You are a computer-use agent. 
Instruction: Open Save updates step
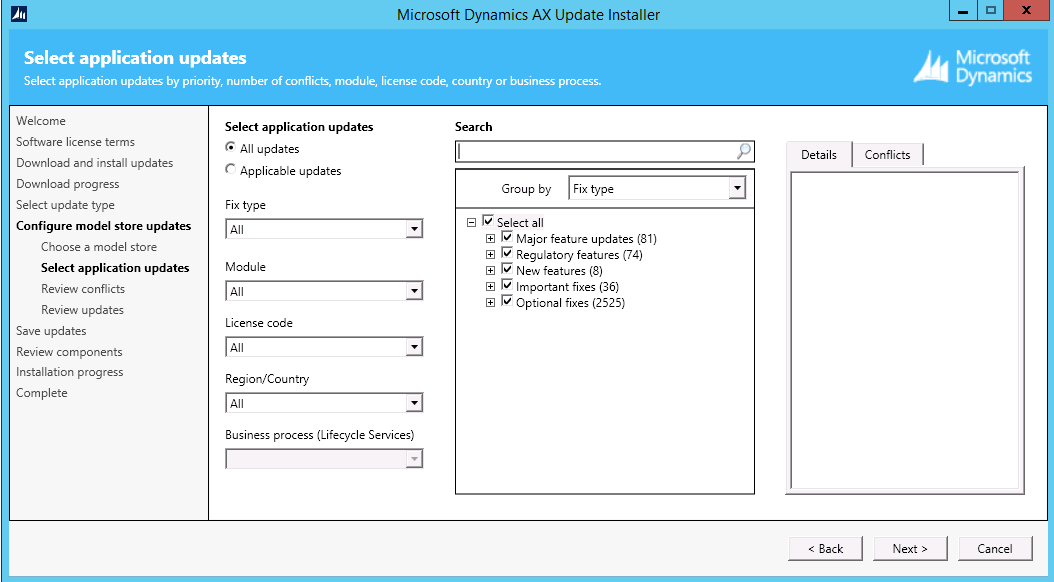51,331
